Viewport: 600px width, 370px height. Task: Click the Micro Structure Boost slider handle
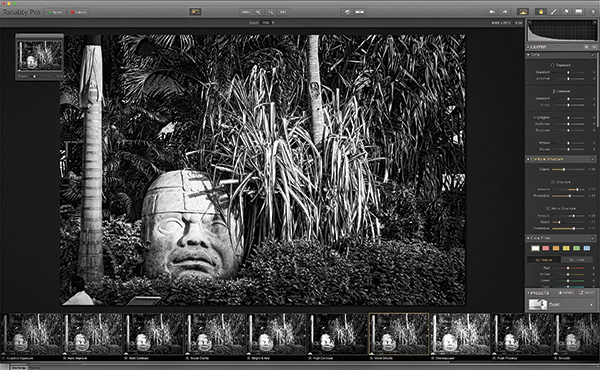tap(559, 222)
